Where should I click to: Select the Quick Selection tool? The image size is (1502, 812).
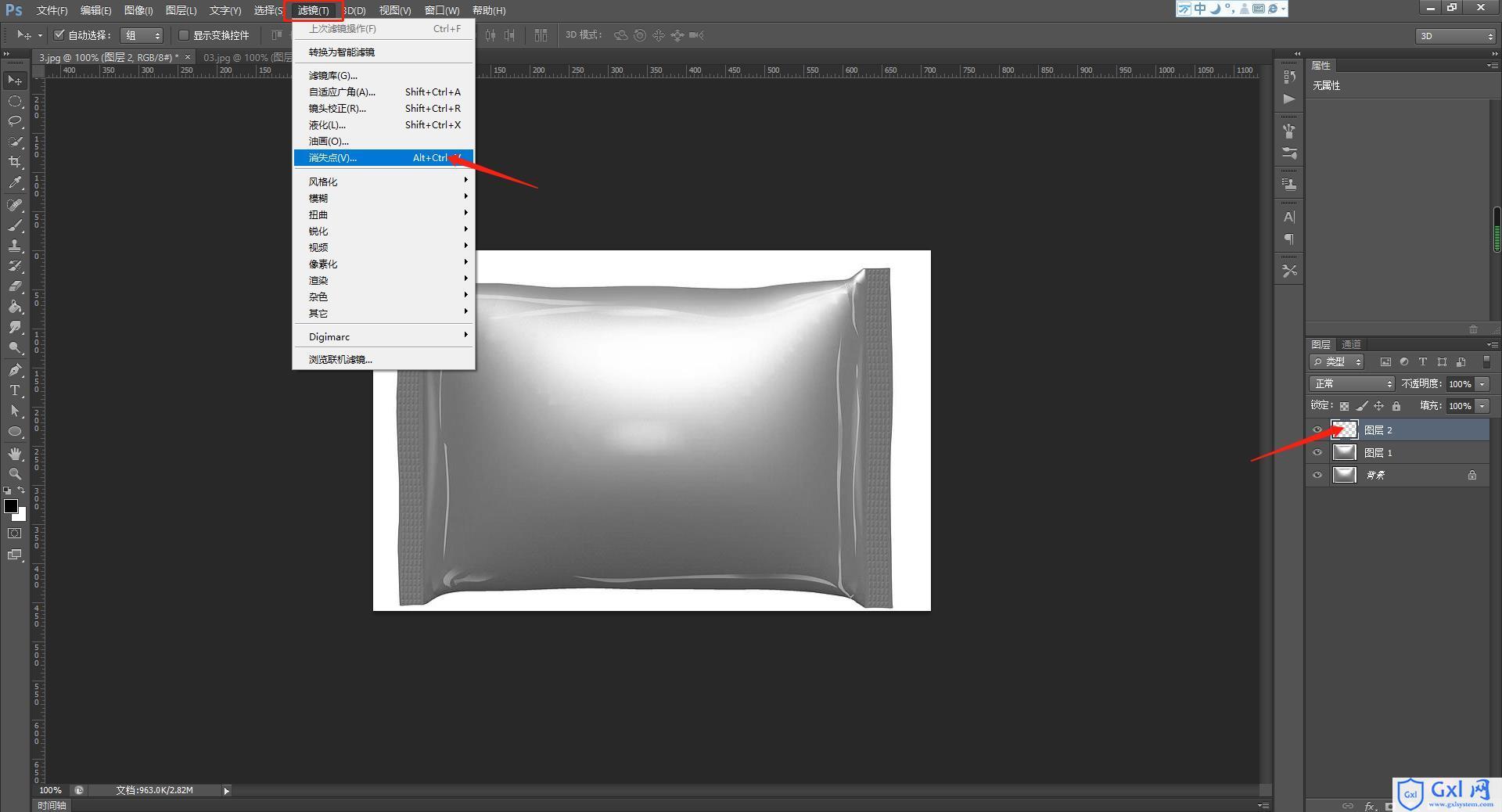[15, 142]
